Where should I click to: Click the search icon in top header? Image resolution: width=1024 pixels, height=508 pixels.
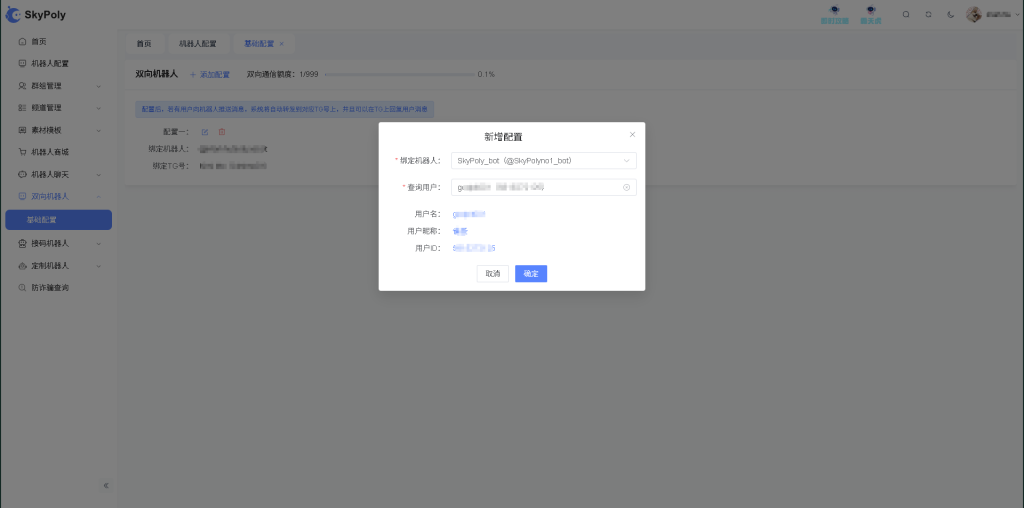906,15
